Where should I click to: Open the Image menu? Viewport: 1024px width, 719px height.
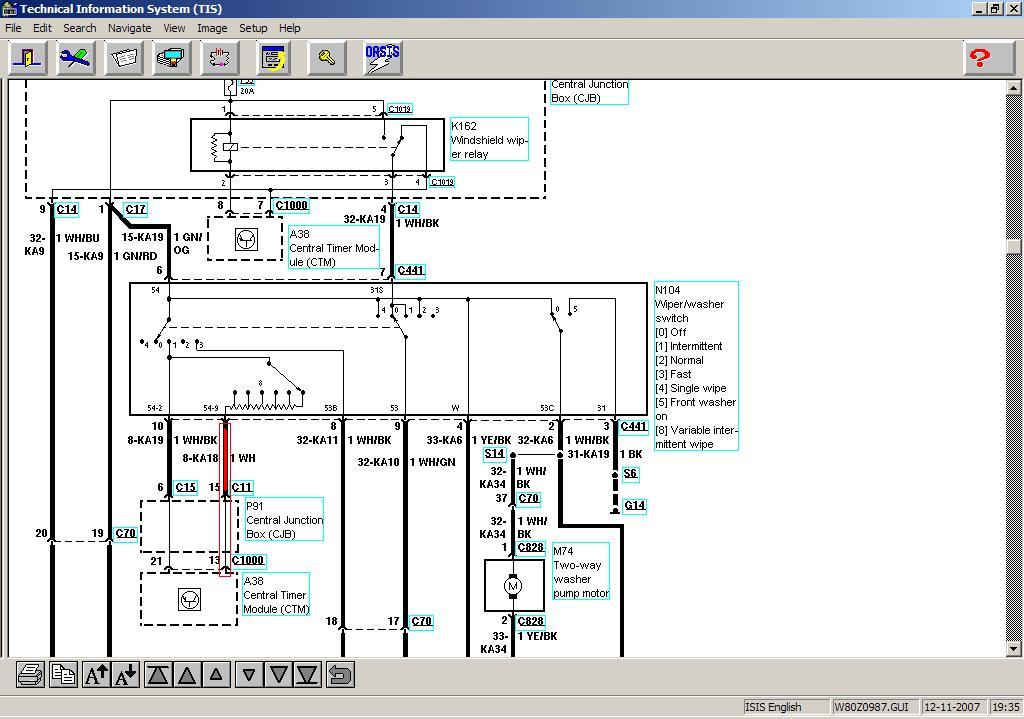click(211, 28)
